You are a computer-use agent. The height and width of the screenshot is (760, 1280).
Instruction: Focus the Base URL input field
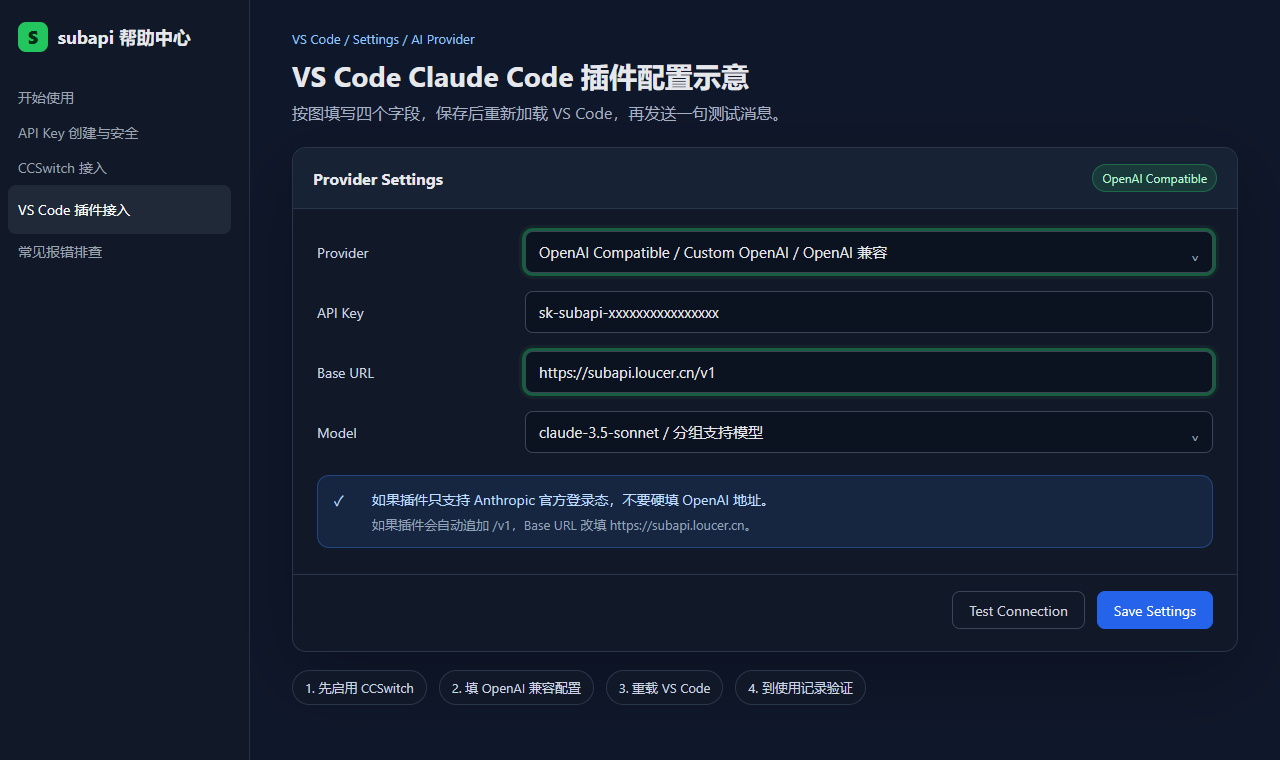tap(868, 373)
